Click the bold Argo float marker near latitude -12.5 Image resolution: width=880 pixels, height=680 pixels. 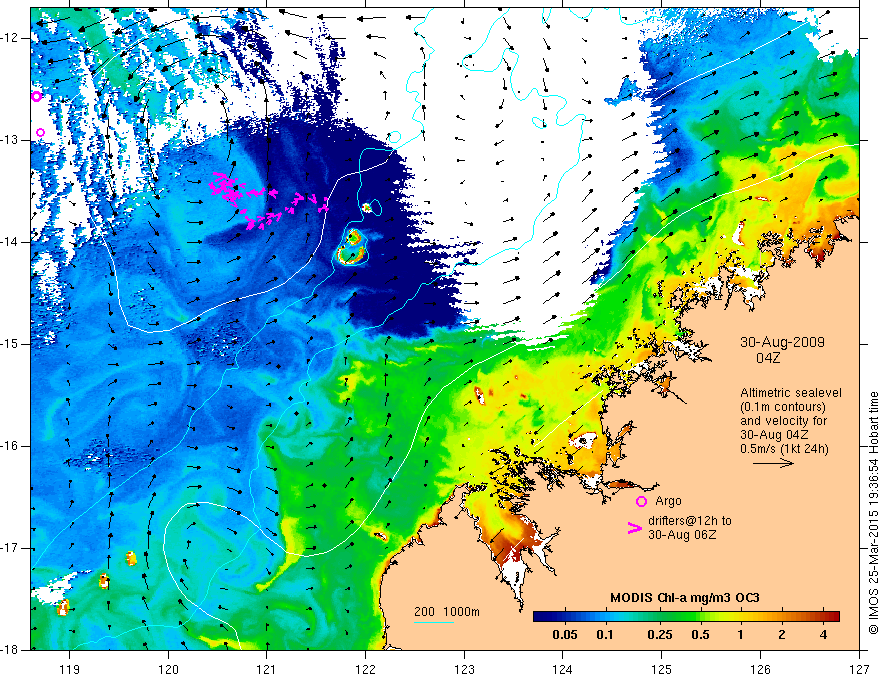(36, 97)
